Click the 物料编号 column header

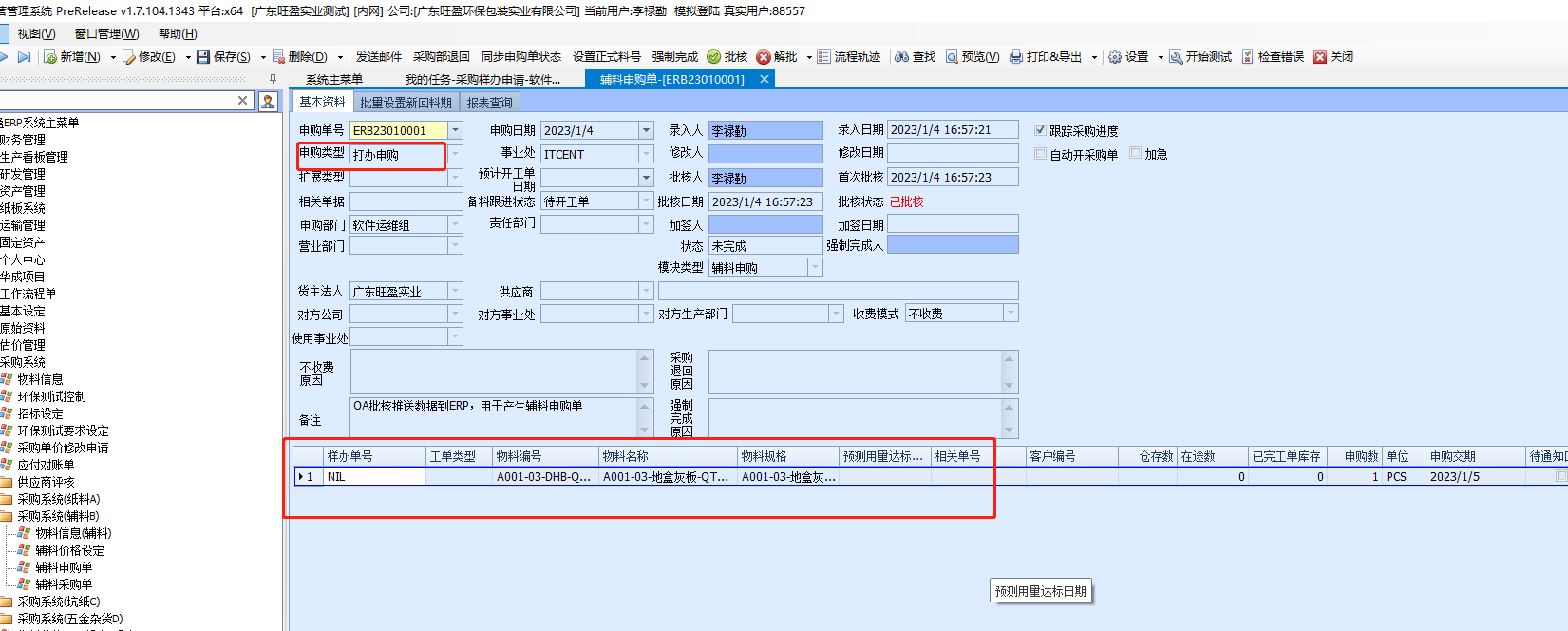[x=545, y=456]
